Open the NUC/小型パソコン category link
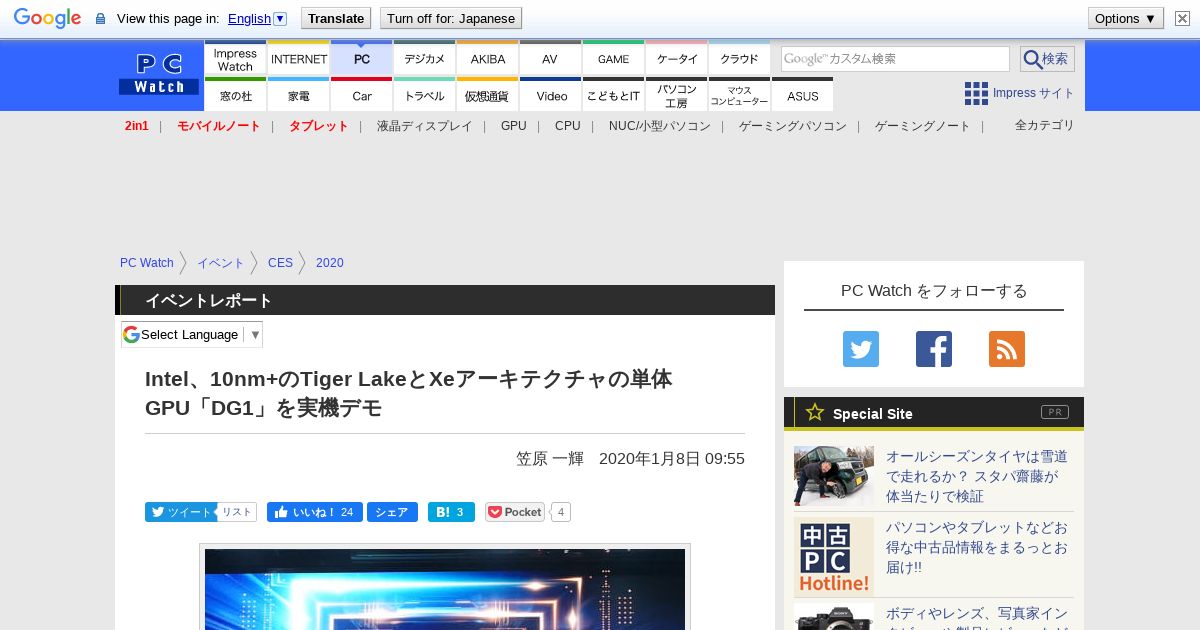 [660, 126]
